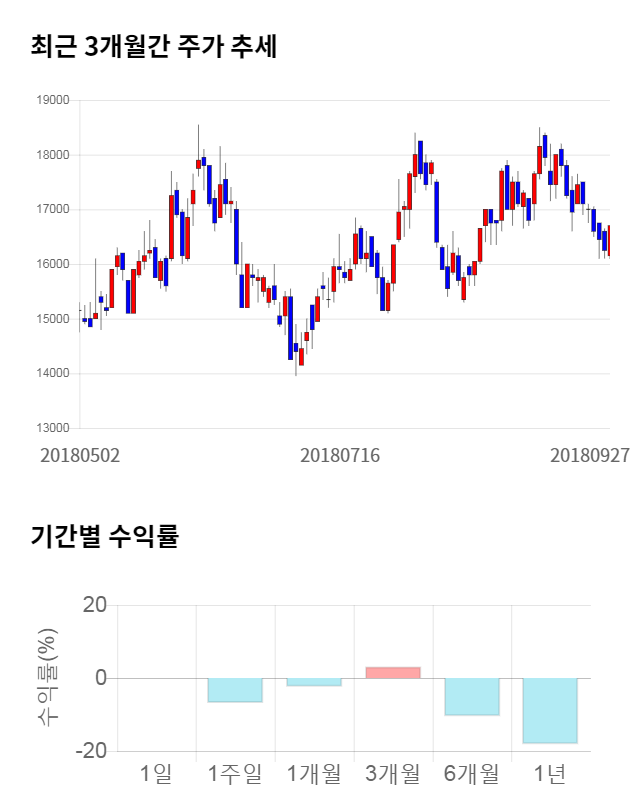Image resolution: width=640 pixels, height=810 pixels.
Task: Select the 6개월 period label
Action: [x=472, y=773]
